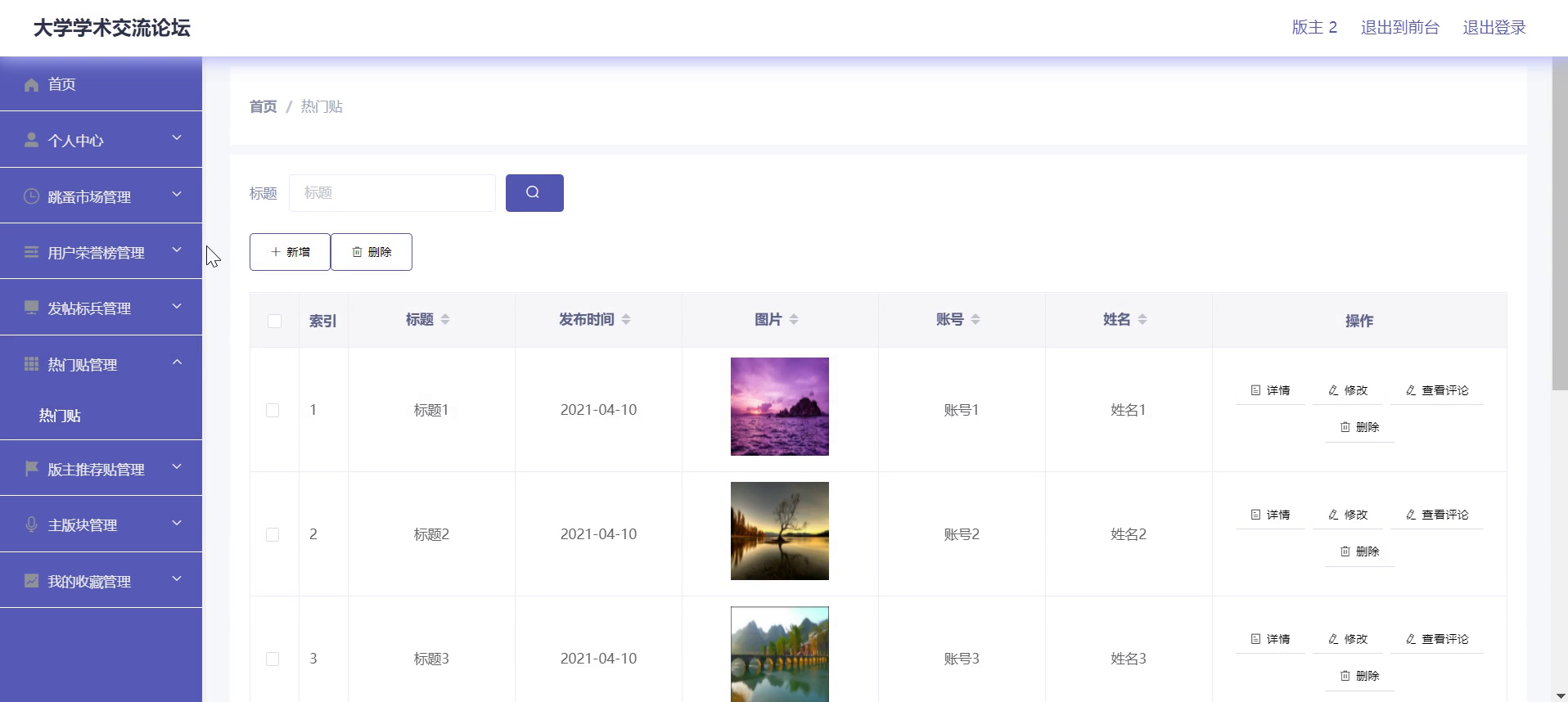Expand the 发帖标兵管理 menu chevron
Image resolution: width=1568 pixels, height=702 pixels.
pos(177,306)
